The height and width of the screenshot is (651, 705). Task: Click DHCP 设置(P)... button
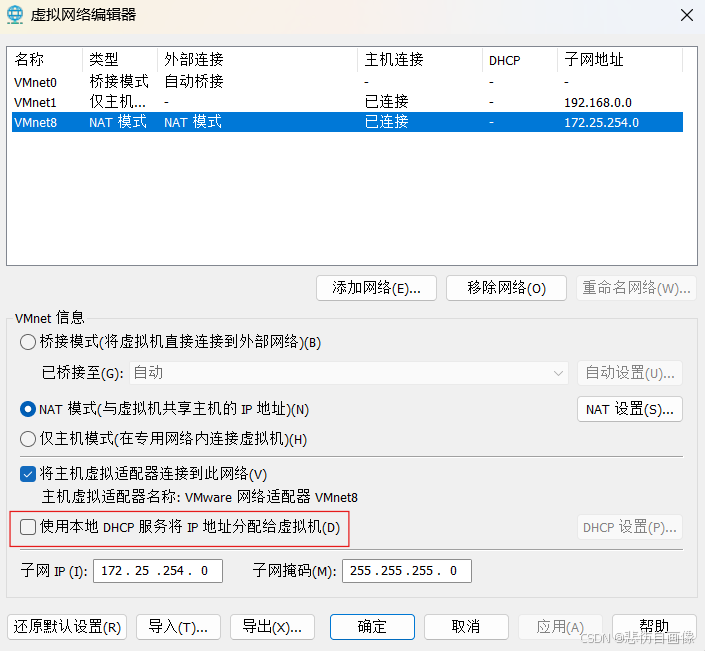tap(630, 527)
